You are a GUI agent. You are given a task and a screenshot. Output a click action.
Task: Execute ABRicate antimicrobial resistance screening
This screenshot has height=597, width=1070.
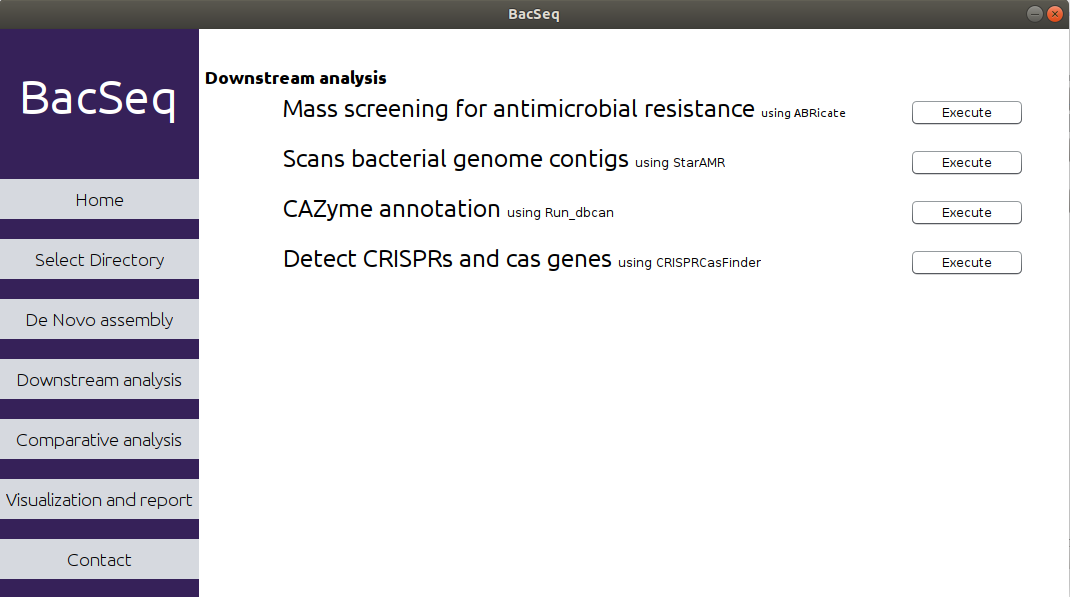966,113
